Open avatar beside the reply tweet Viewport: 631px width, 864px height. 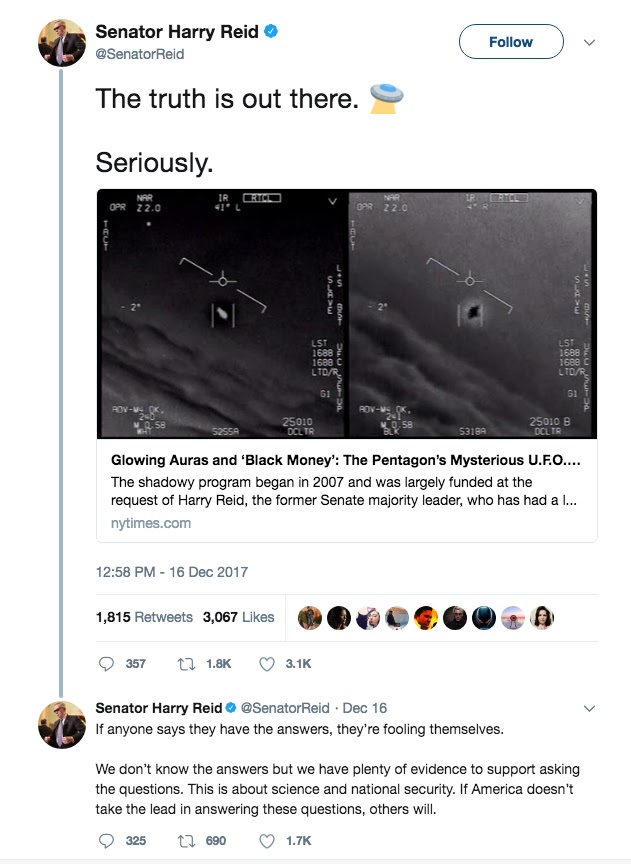pos(62,725)
